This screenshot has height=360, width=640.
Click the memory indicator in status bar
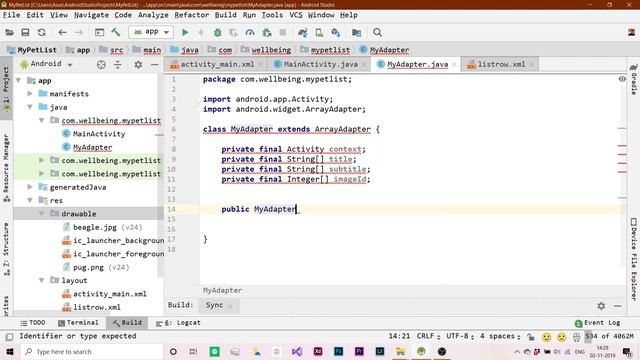coord(609,336)
